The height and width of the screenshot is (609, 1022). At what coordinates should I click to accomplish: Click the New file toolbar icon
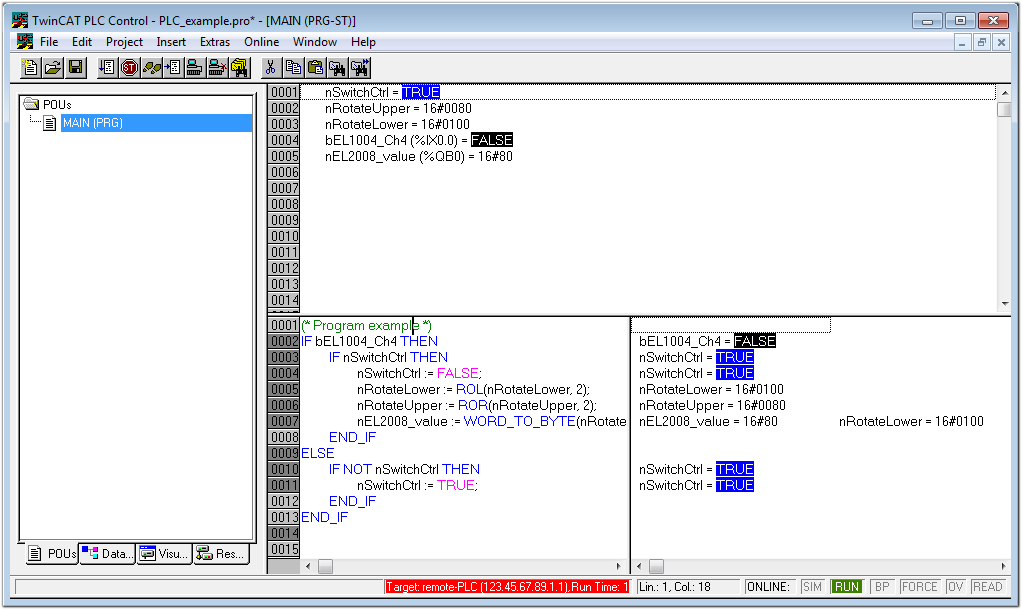(31, 67)
